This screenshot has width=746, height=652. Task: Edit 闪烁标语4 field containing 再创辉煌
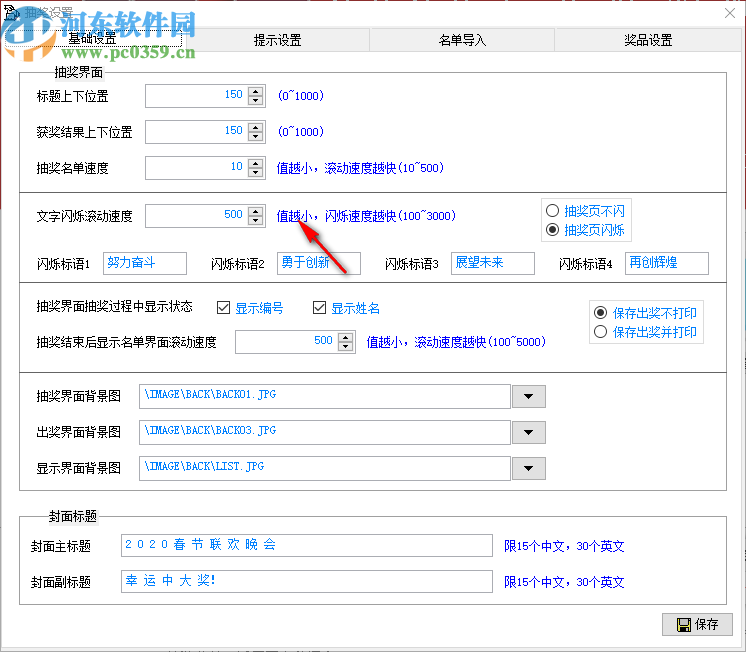[x=667, y=263]
